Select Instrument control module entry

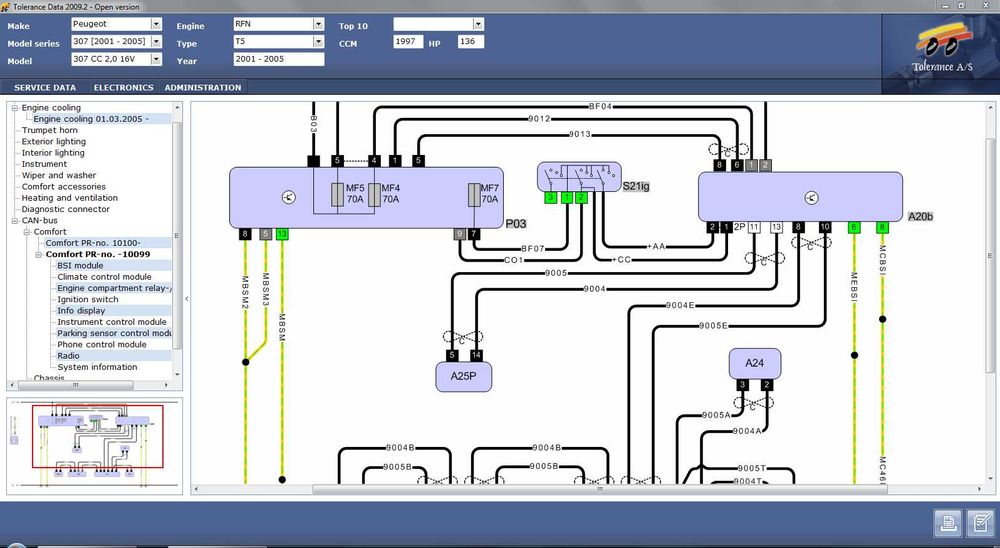coord(112,322)
